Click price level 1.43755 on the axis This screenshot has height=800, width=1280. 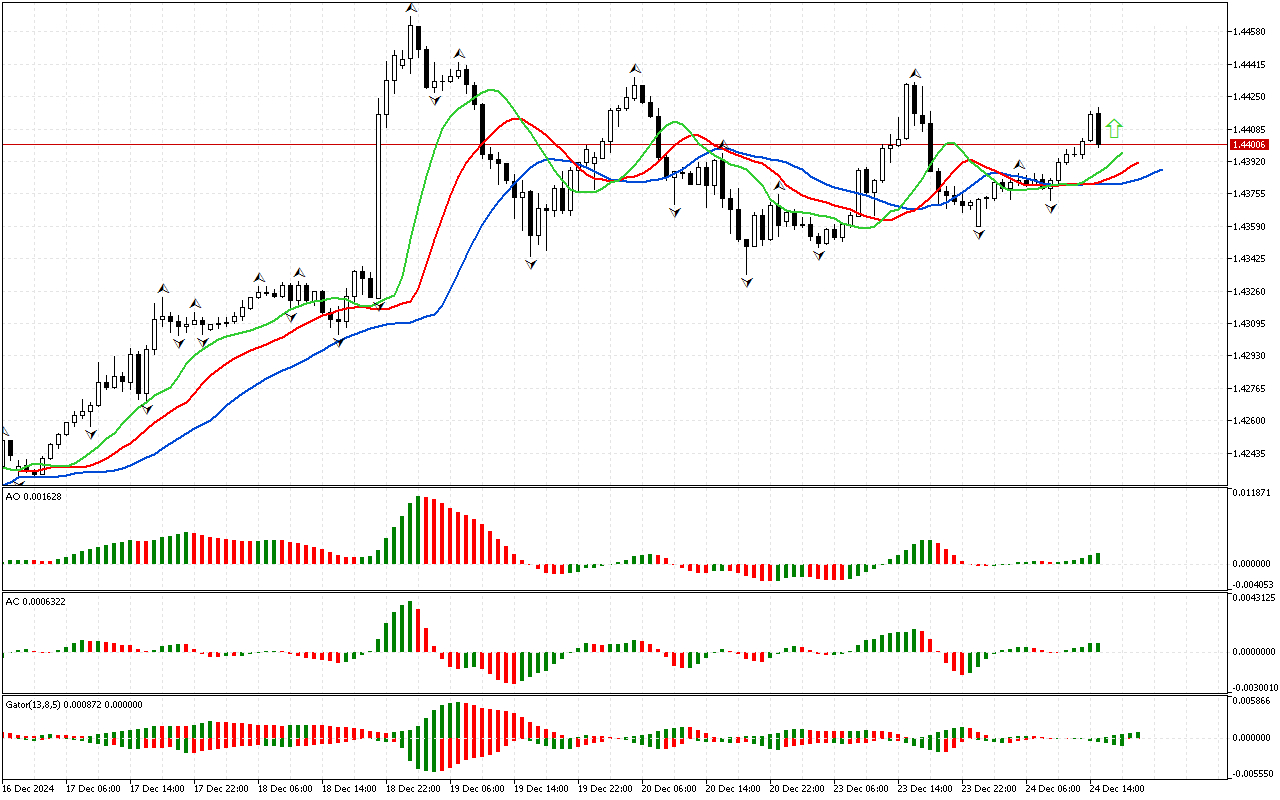(1251, 194)
